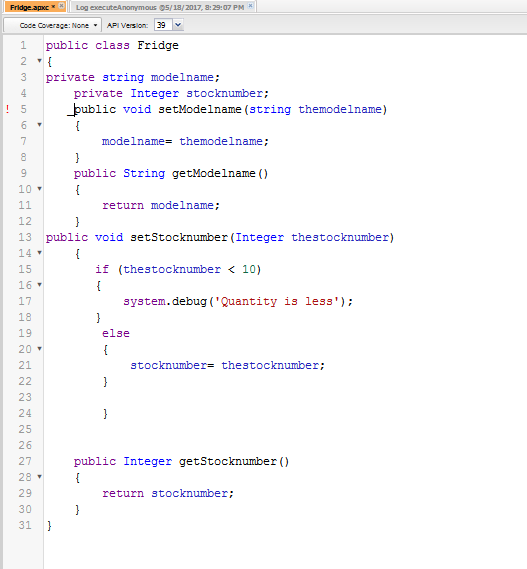
Task: Collapse the fold arrow on line 6
Action: pos(40,125)
